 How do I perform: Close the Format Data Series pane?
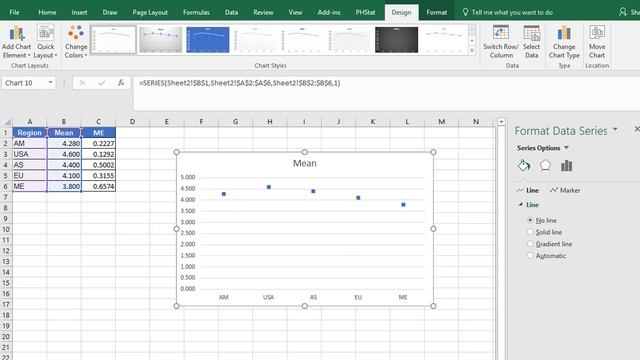[x=636, y=129]
